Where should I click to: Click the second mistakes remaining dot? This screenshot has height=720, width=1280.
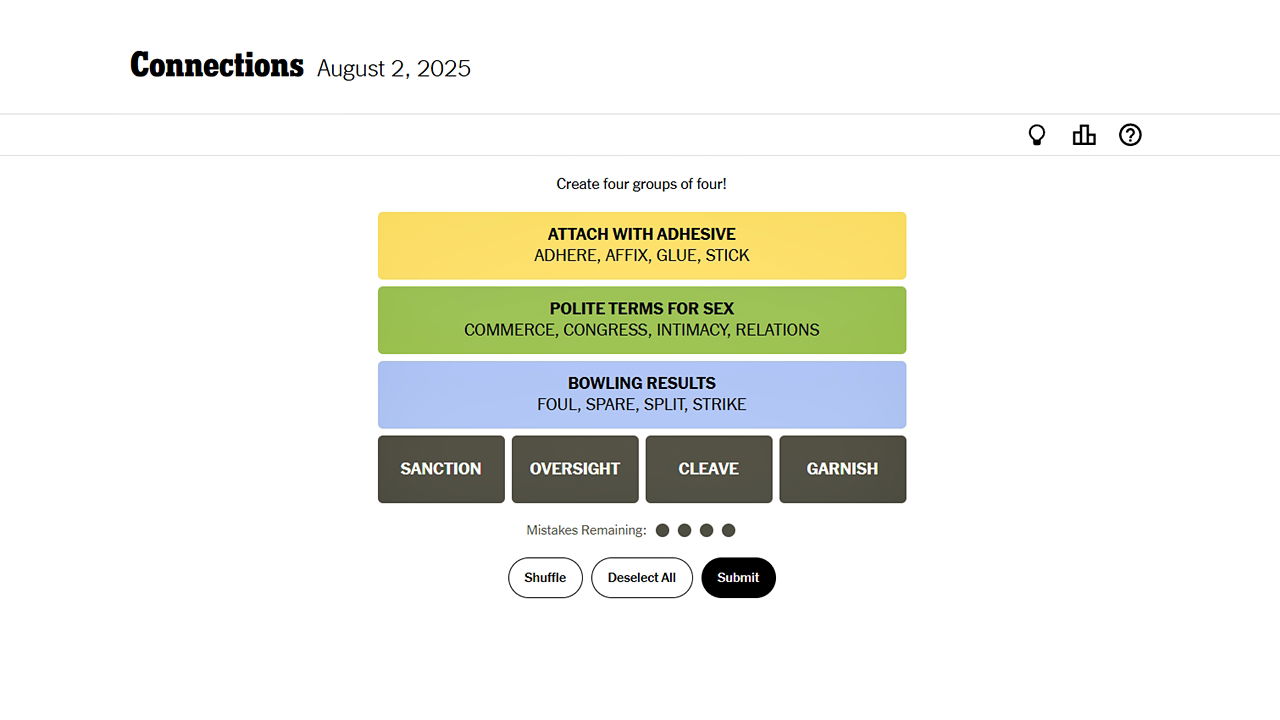click(x=684, y=530)
